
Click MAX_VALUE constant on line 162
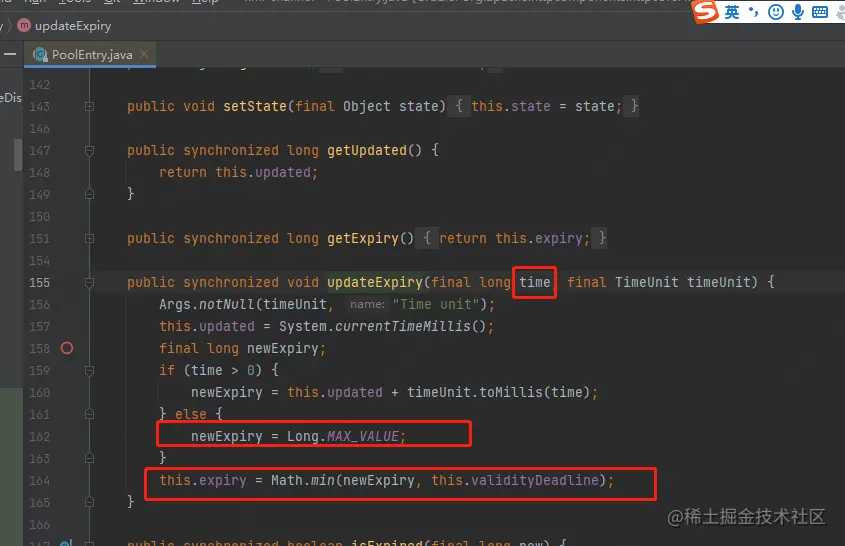click(363, 436)
